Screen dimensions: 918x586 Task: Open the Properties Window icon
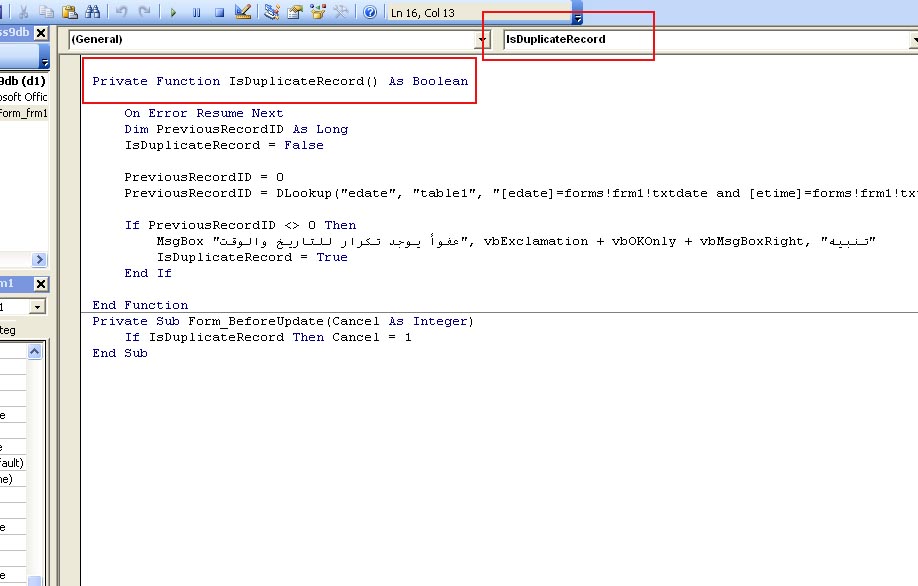[x=294, y=12]
